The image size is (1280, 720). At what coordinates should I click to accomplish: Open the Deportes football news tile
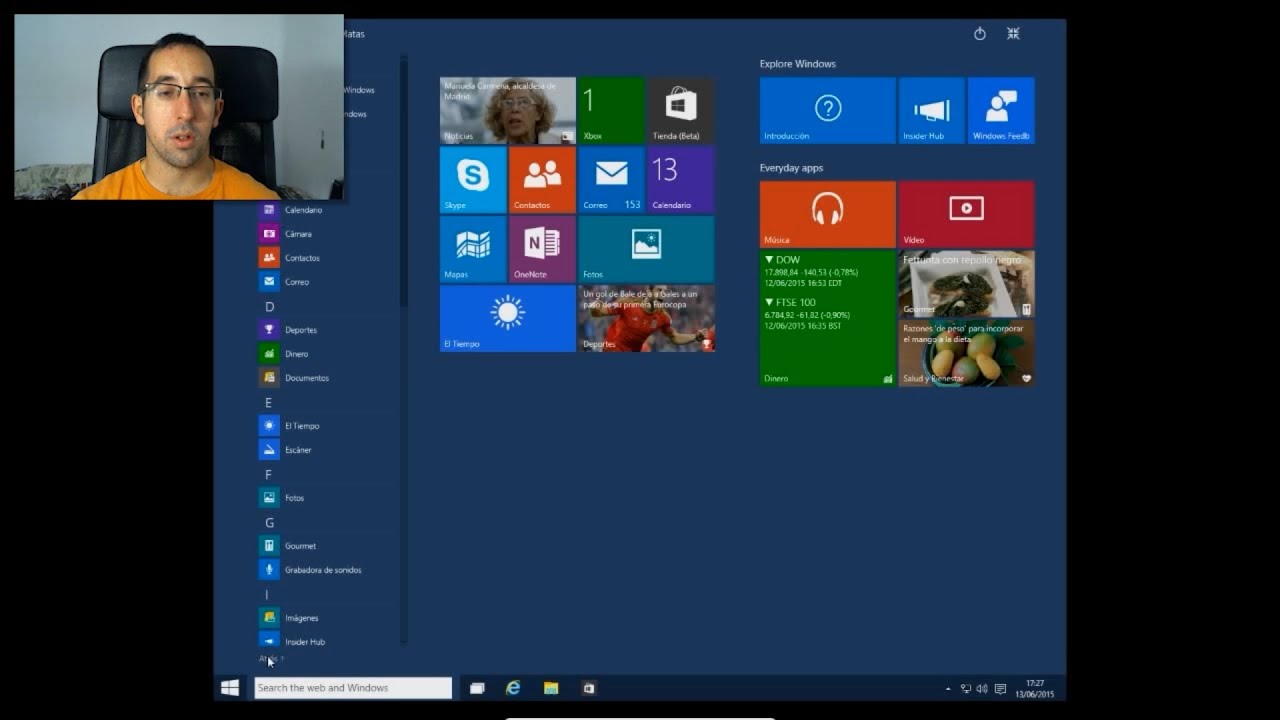tap(646, 318)
